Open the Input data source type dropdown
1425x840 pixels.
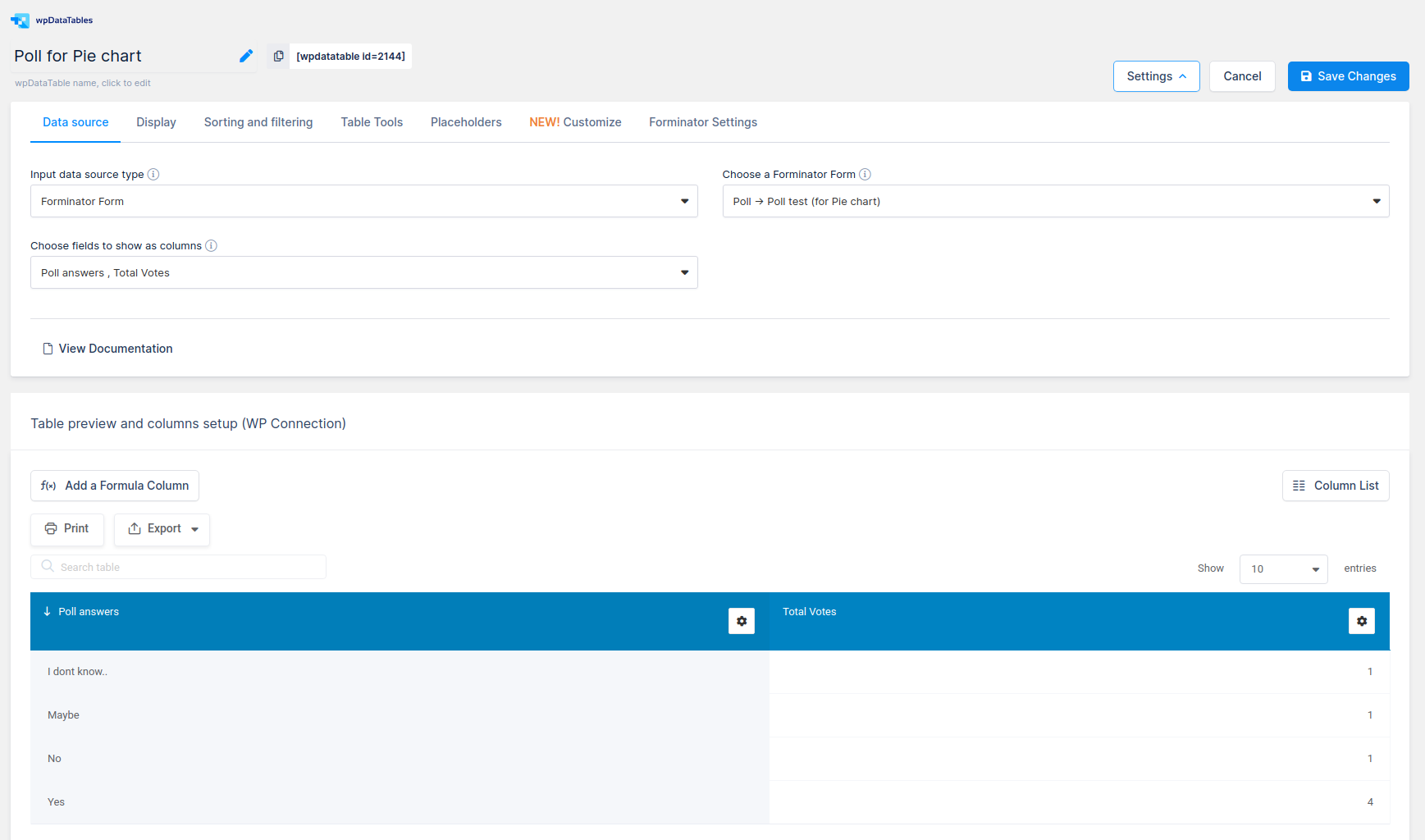[364, 201]
